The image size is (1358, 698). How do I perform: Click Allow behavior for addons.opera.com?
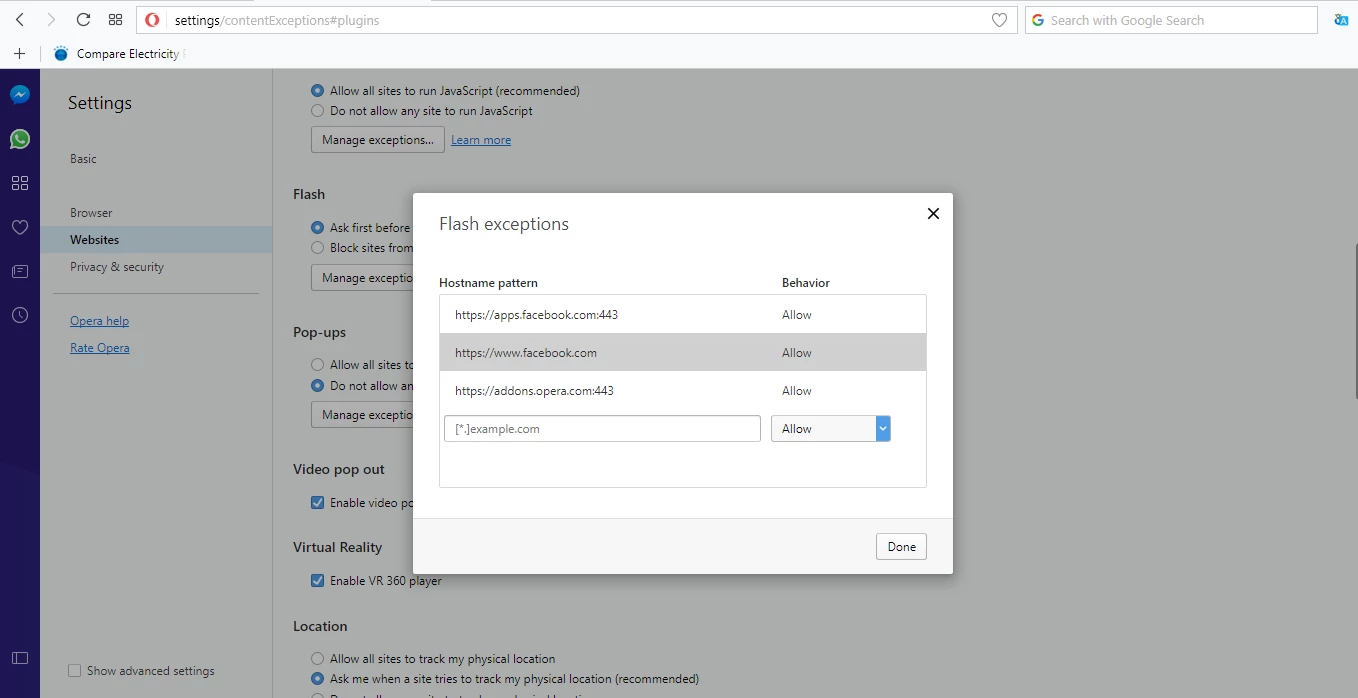(797, 391)
